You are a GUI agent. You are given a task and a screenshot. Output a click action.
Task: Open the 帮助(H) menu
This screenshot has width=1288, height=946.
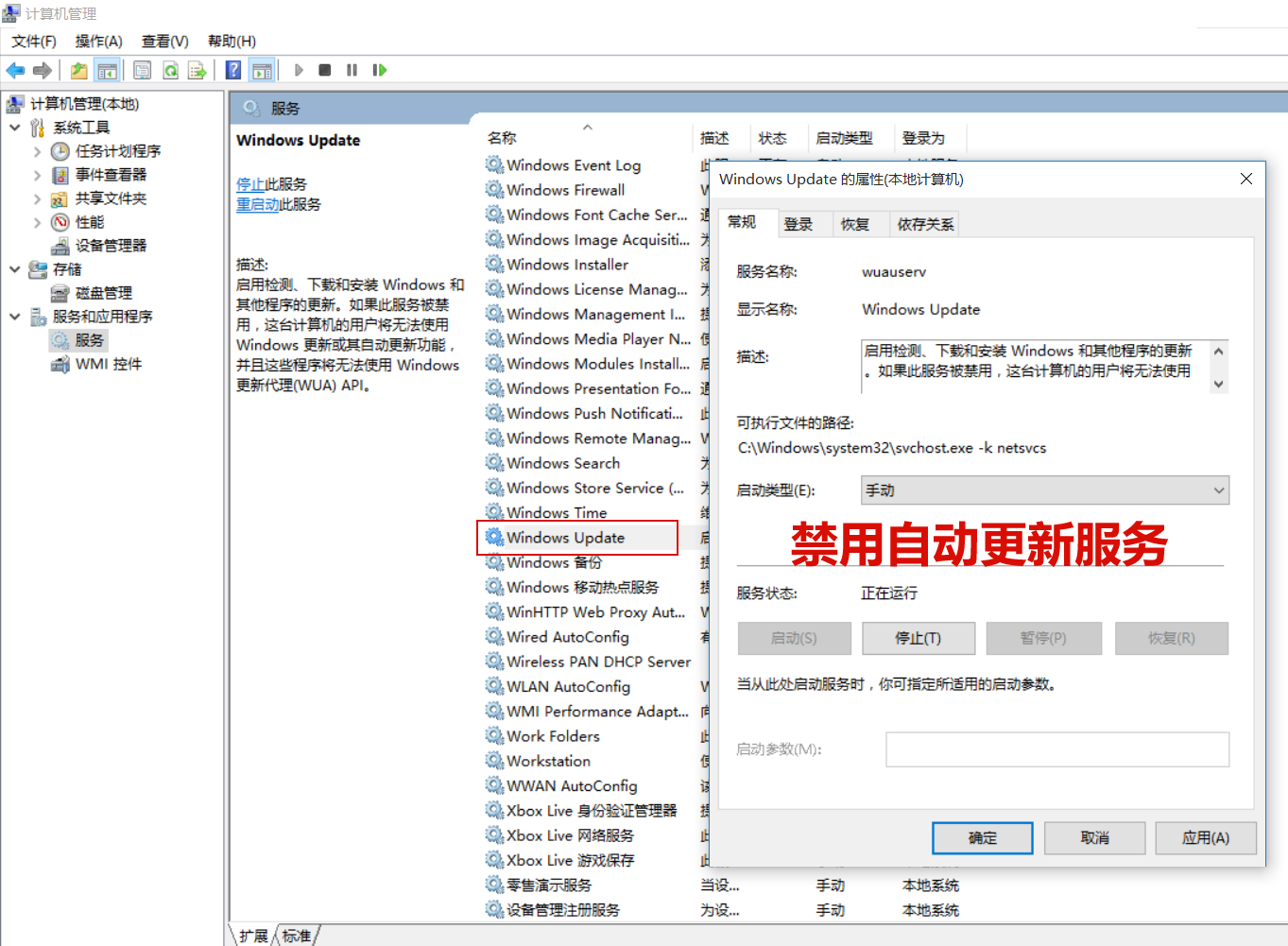(x=232, y=42)
